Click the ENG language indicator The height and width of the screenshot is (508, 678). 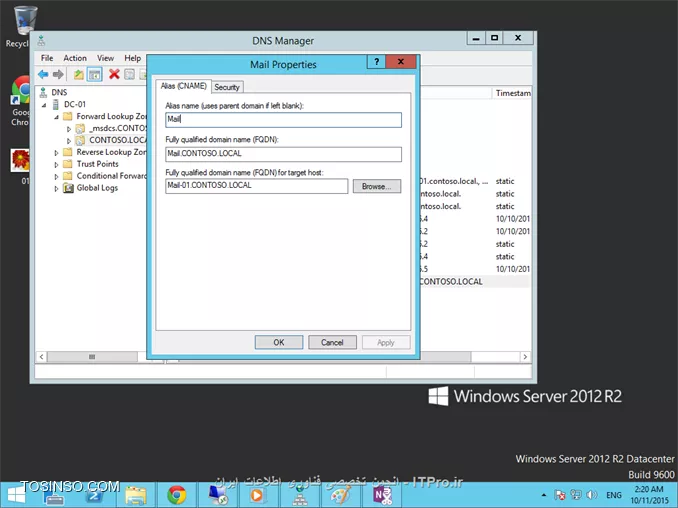coord(613,495)
